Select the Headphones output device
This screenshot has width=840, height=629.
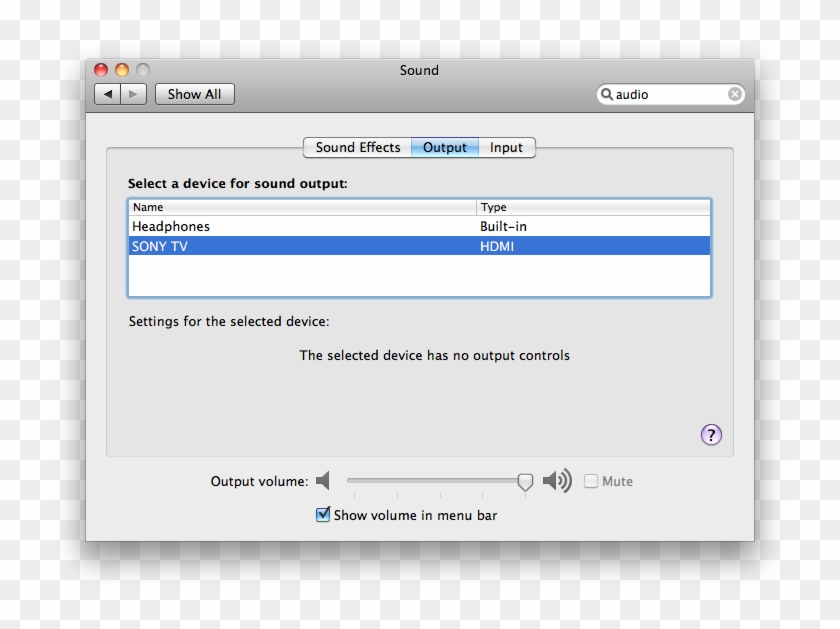[x=419, y=226]
